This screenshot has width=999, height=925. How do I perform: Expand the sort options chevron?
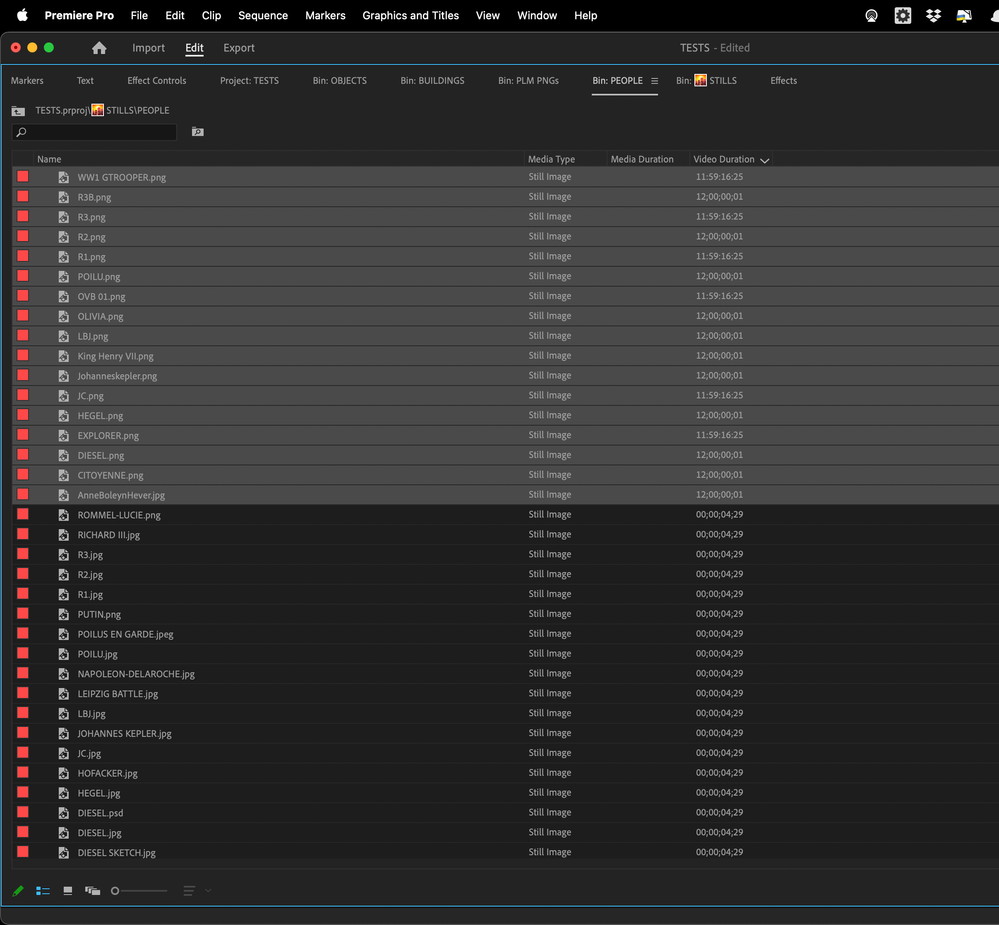(x=208, y=891)
